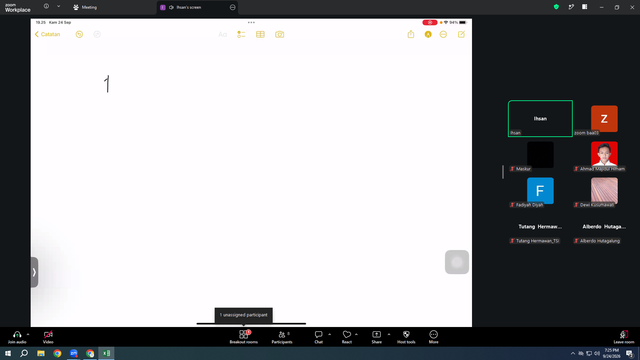Screen dimensions: 640x360
Task: Select Ahmad Majidul Hilham video tile
Action: (x=604, y=155)
